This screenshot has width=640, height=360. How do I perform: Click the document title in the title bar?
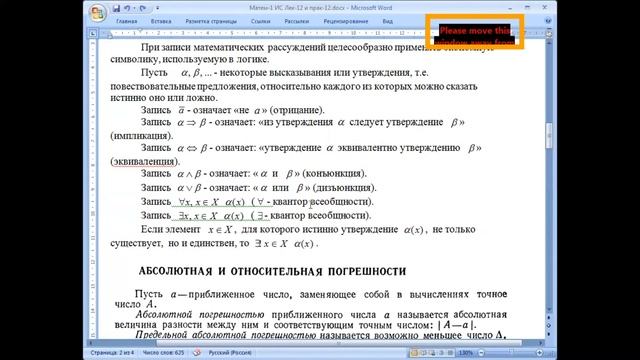coord(320,8)
